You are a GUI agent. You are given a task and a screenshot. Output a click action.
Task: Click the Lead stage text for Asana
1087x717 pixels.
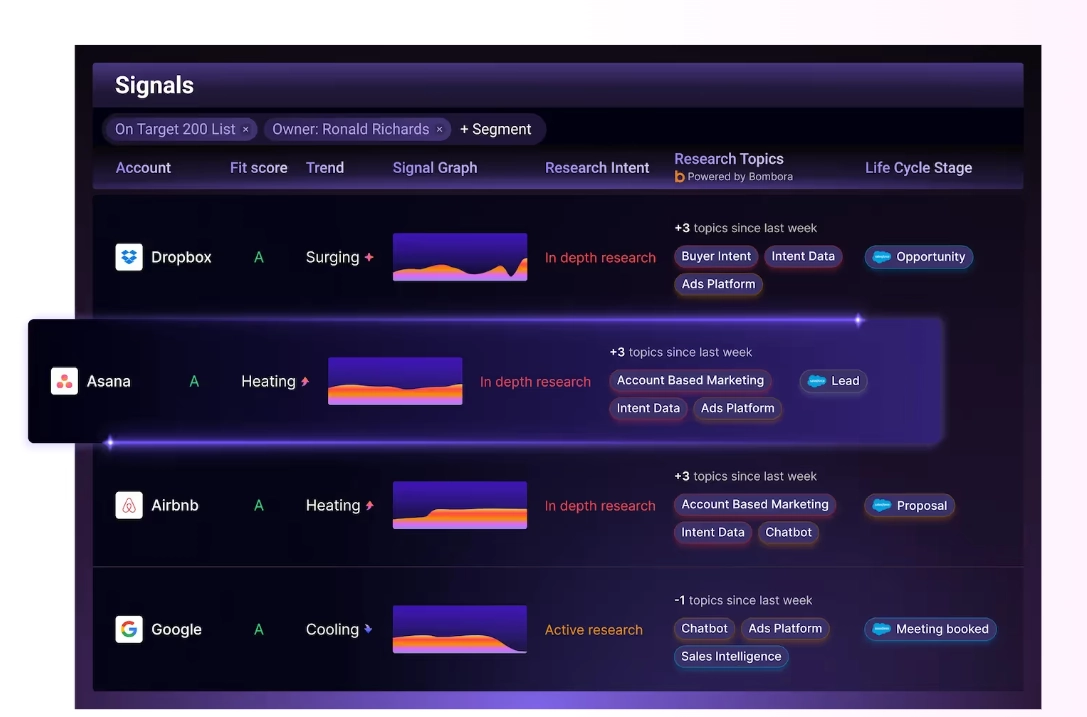pos(845,381)
